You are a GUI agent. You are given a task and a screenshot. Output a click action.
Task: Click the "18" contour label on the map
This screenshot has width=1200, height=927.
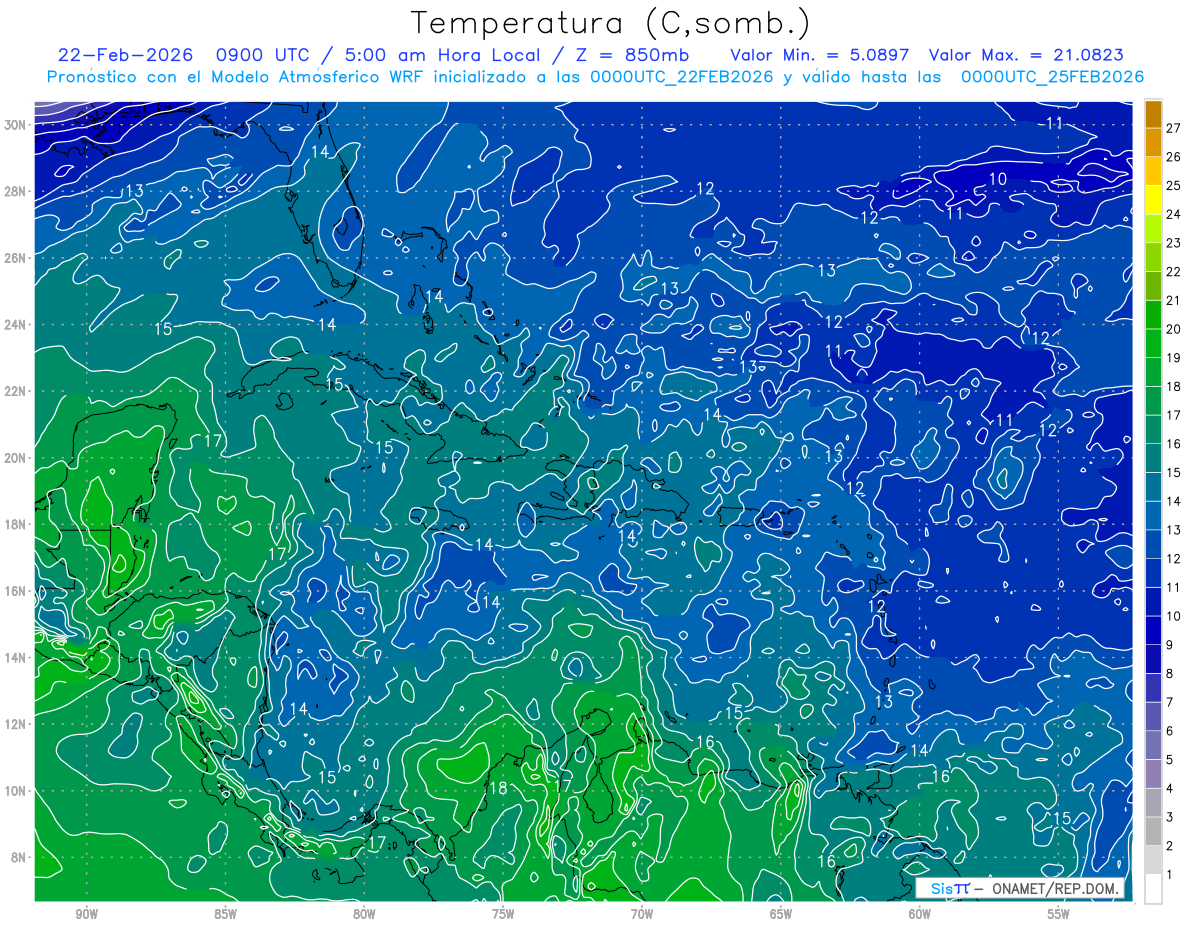[497, 788]
